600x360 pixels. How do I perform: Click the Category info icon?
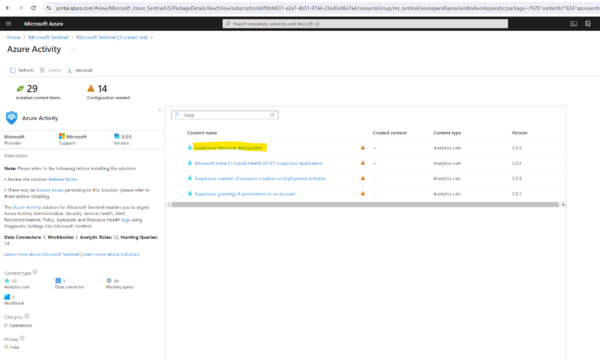tap(27, 316)
